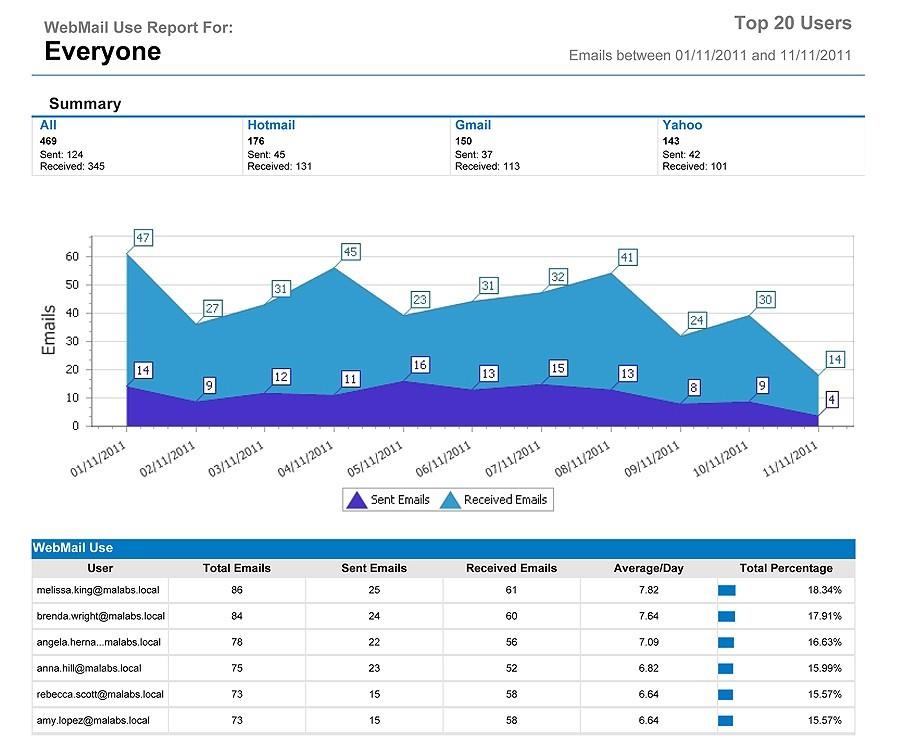
Task: Click the sent data label 4
Action: (x=832, y=399)
